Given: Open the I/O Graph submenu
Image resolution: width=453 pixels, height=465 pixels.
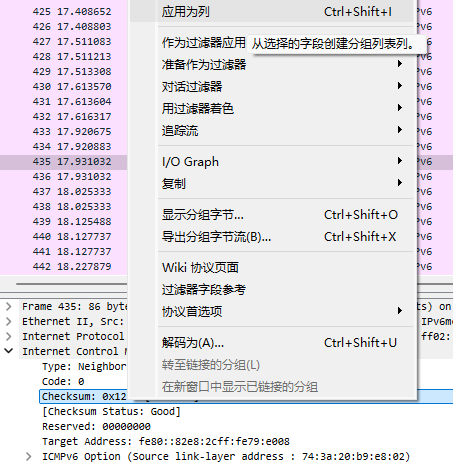Looking at the screenshot, I should click(271, 162).
